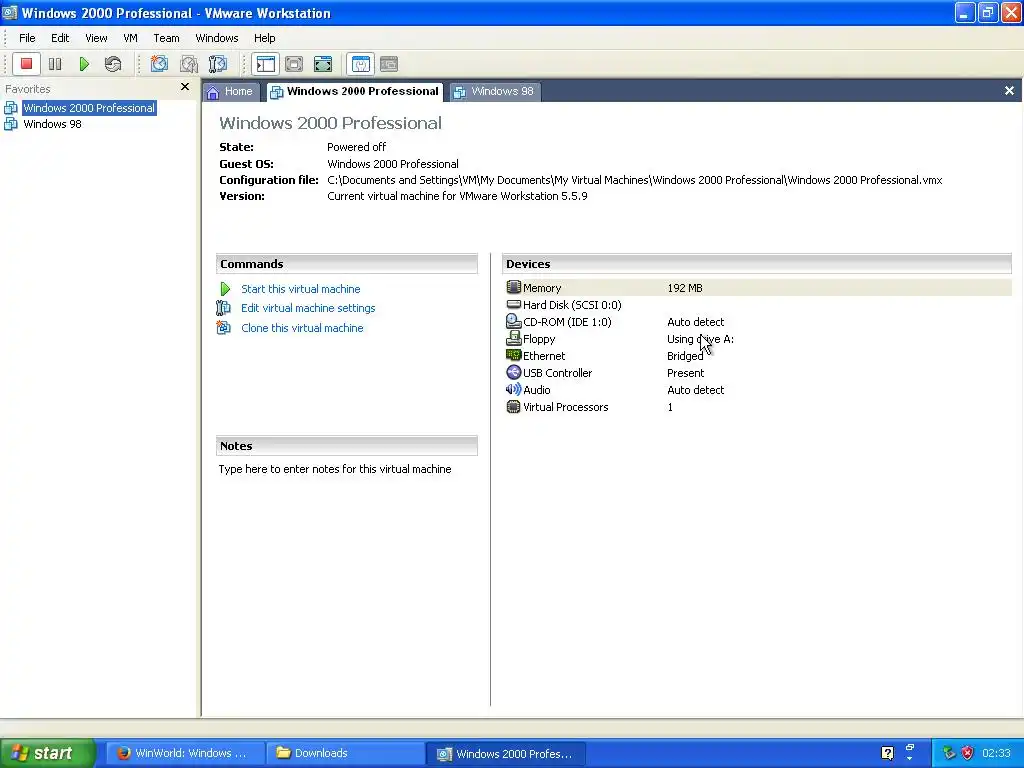Click the Suspend (pause) toolbar button
The width and height of the screenshot is (1024, 768).
(x=56, y=64)
